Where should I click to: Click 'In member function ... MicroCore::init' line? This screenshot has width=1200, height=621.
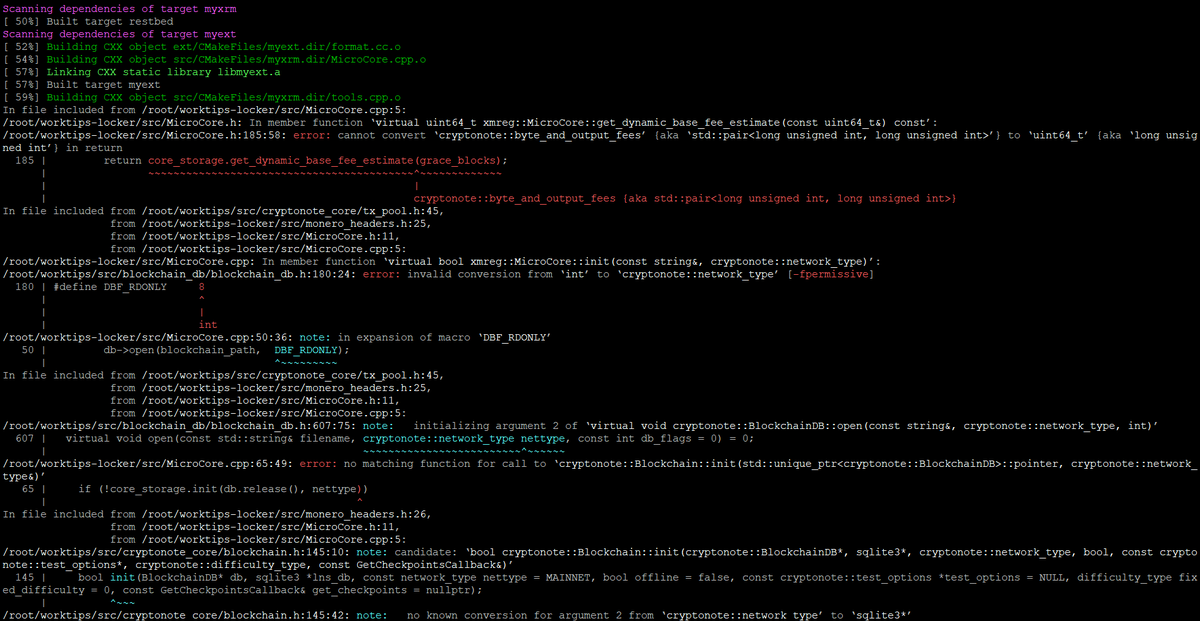(x=442, y=261)
